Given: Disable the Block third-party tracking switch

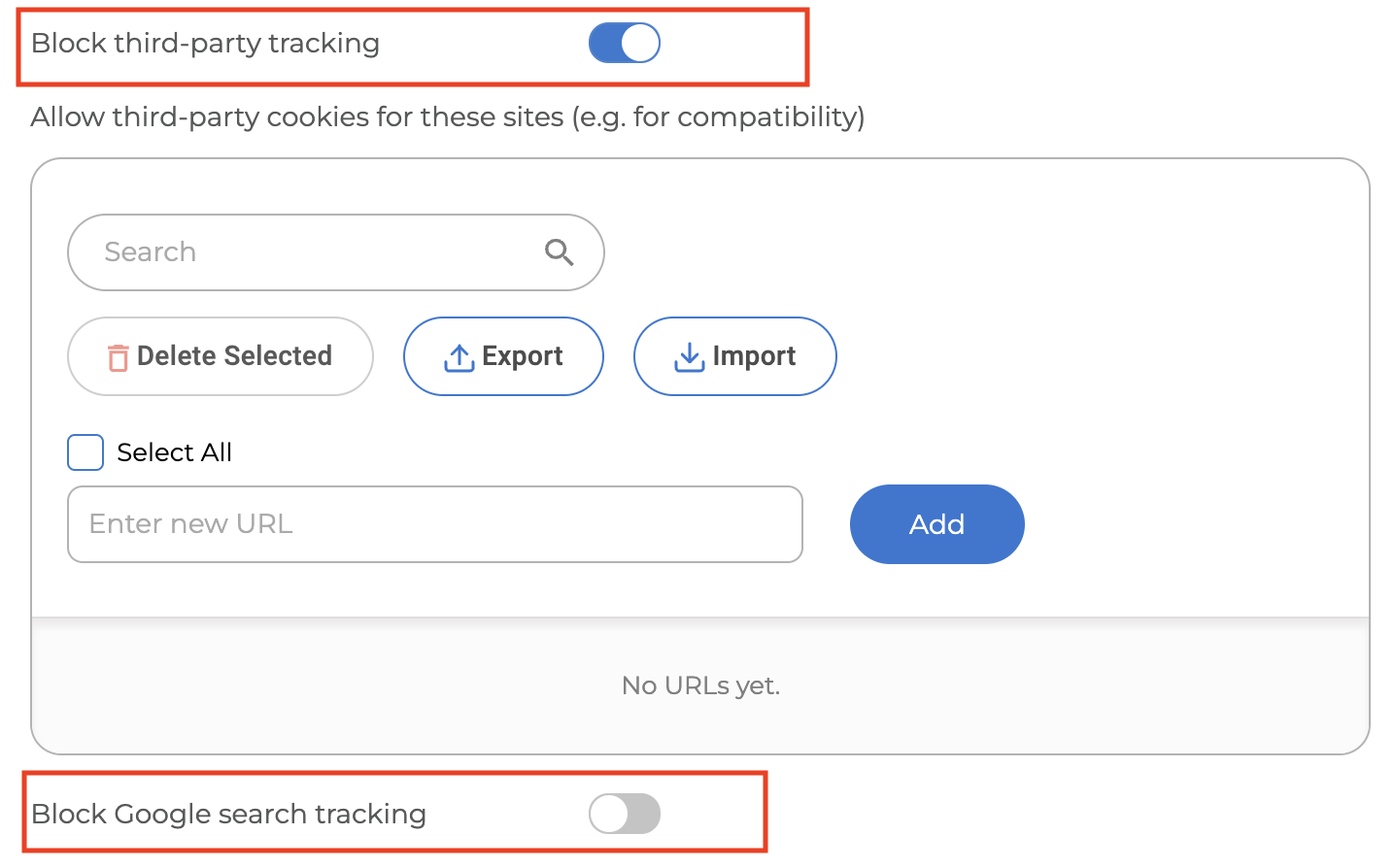Looking at the screenshot, I should click(x=625, y=43).
